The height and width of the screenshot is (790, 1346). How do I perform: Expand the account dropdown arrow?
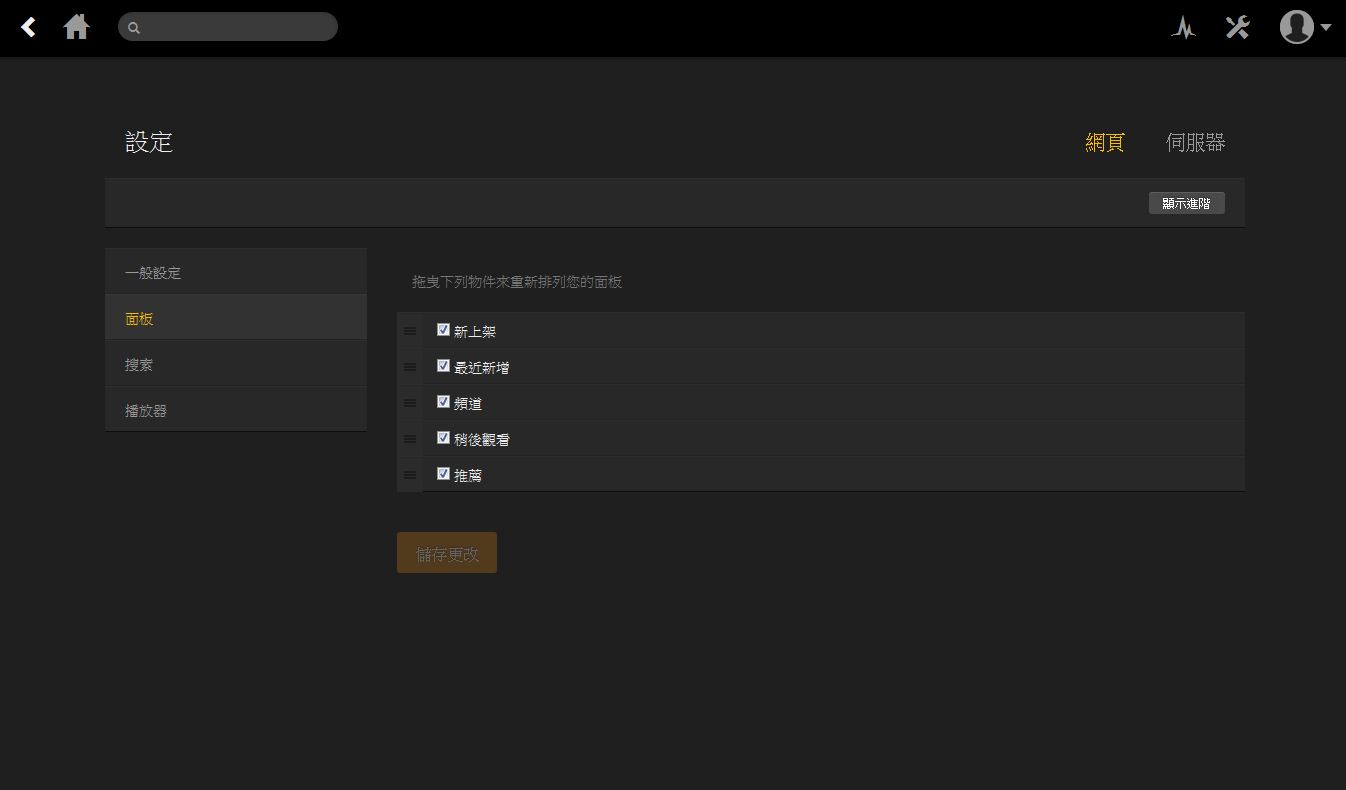[1326, 27]
